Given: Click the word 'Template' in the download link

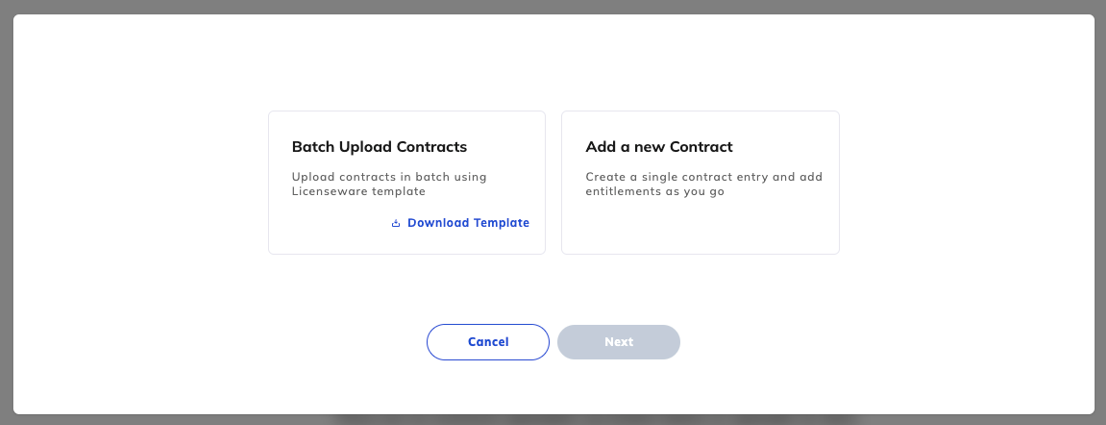Looking at the screenshot, I should 502,223.
